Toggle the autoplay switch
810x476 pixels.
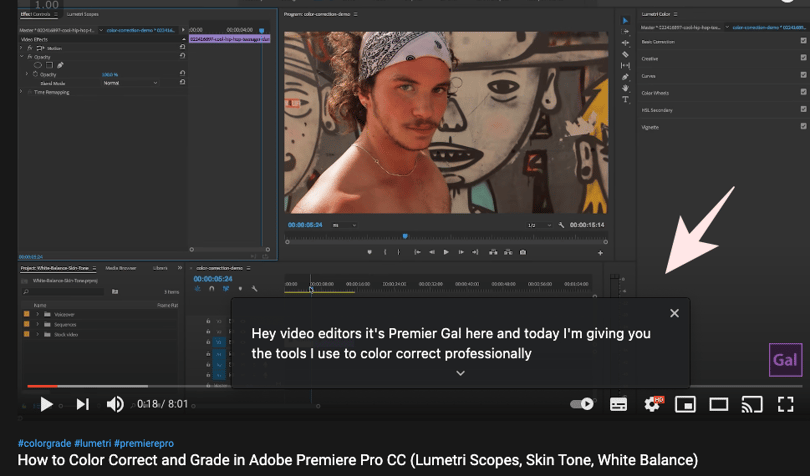click(x=582, y=404)
